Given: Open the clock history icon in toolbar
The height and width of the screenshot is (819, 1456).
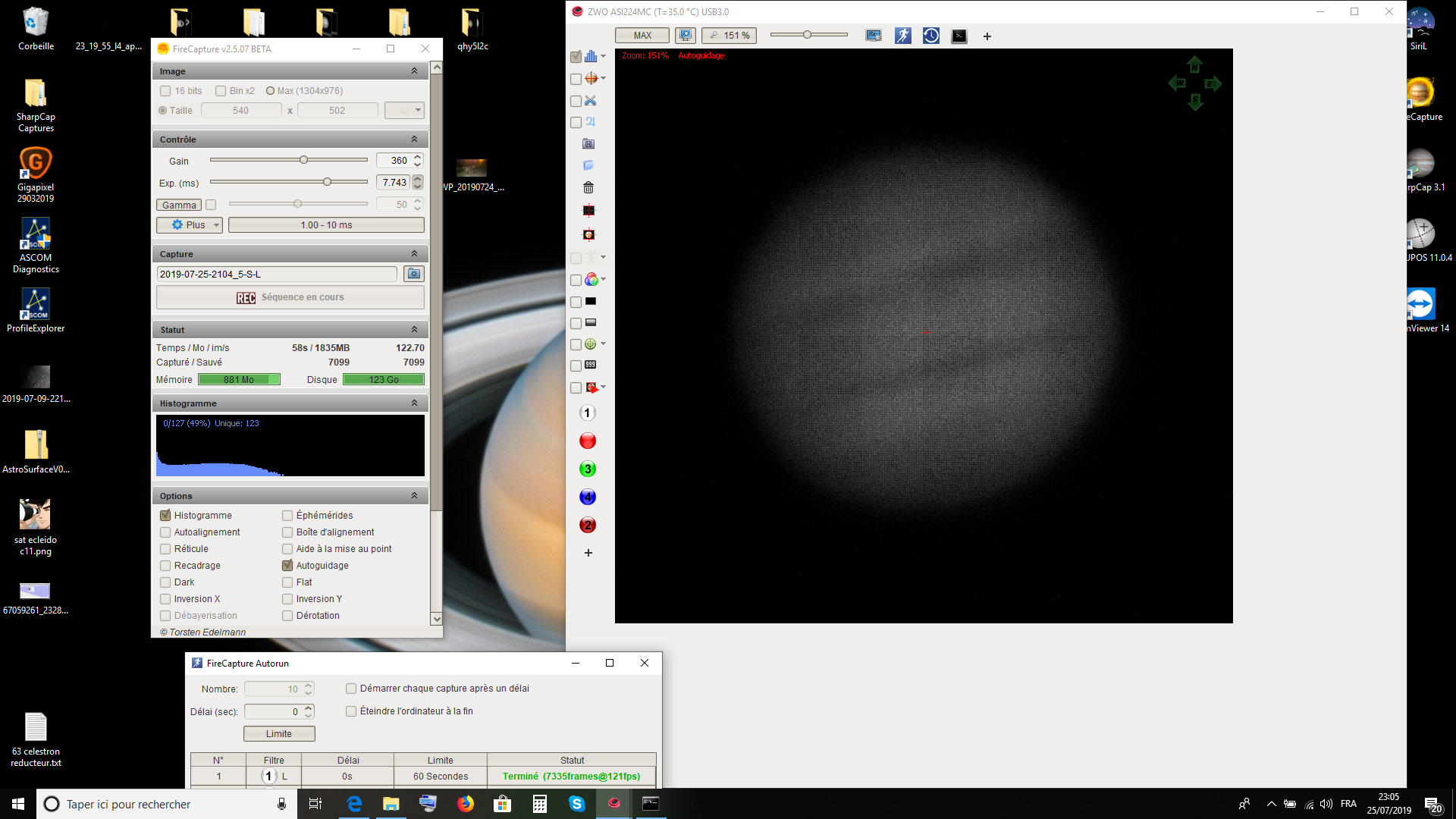Looking at the screenshot, I should [931, 36].
